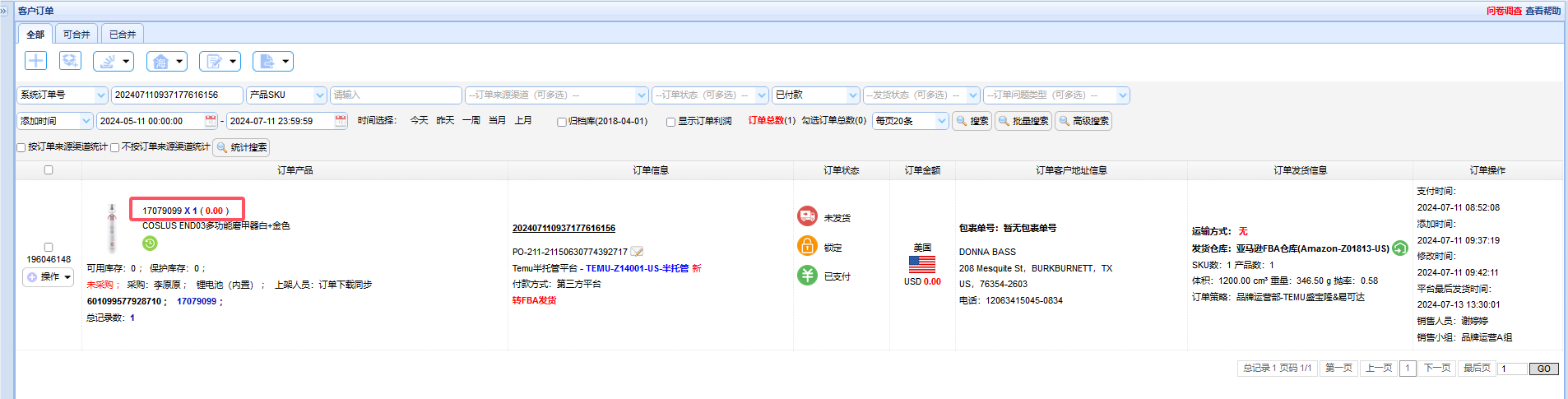1568x399 pixels.
Task: Click the US flag icon
Action: [922, 264]
